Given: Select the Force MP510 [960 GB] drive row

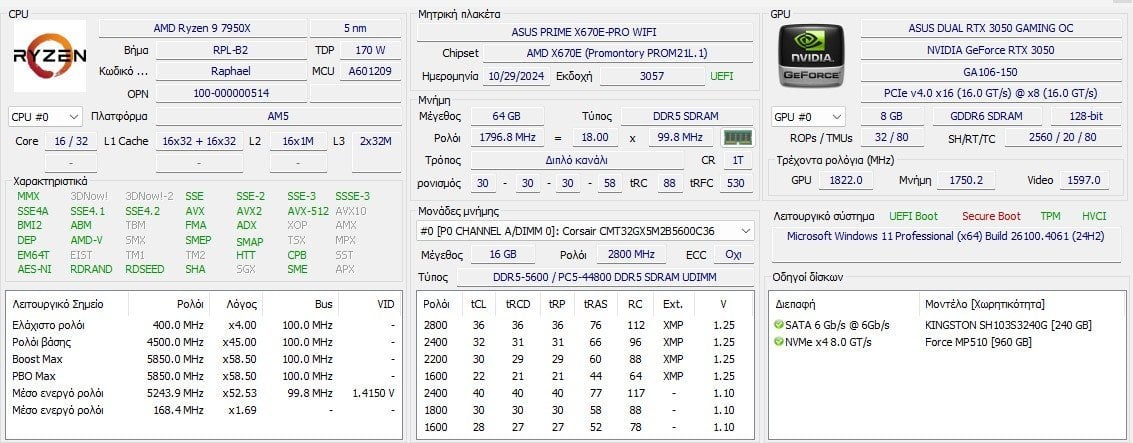Looking at the screenshot, I should (947, 342).
